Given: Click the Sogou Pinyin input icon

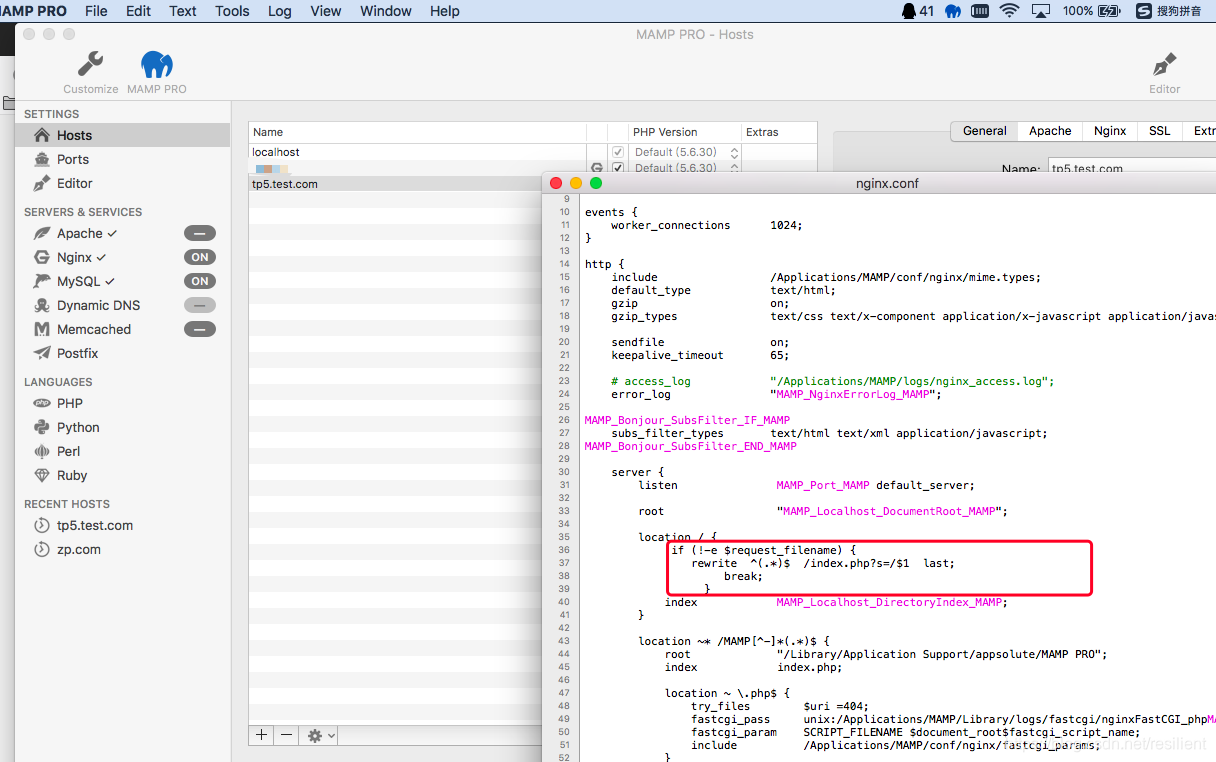Looking at the screenshot, I should point(1144,11).
